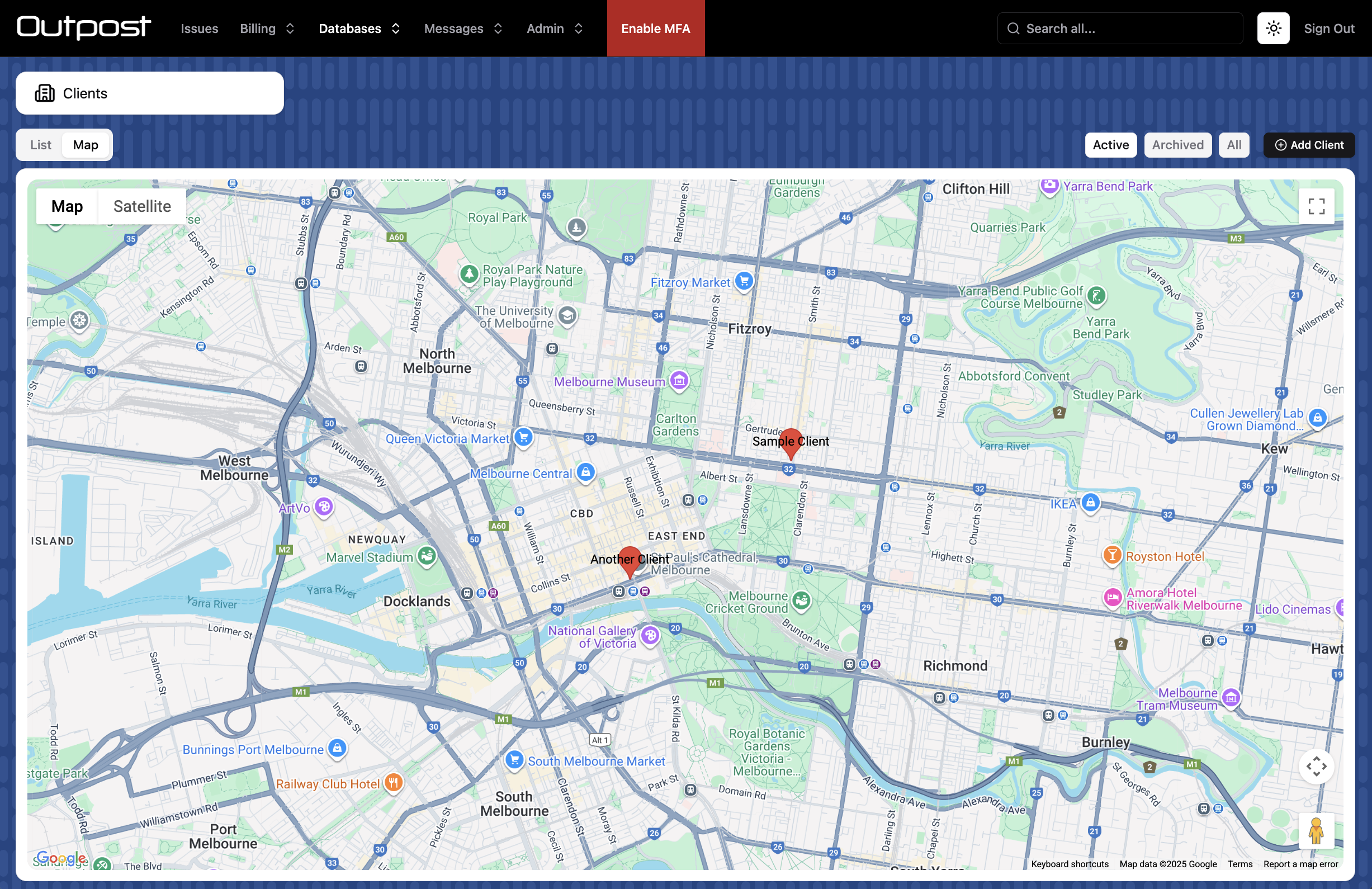Show All clients with the All filter
The height and width of the screenshot is (889, 1372).
pyautogui.click(x=1234, y=145)
